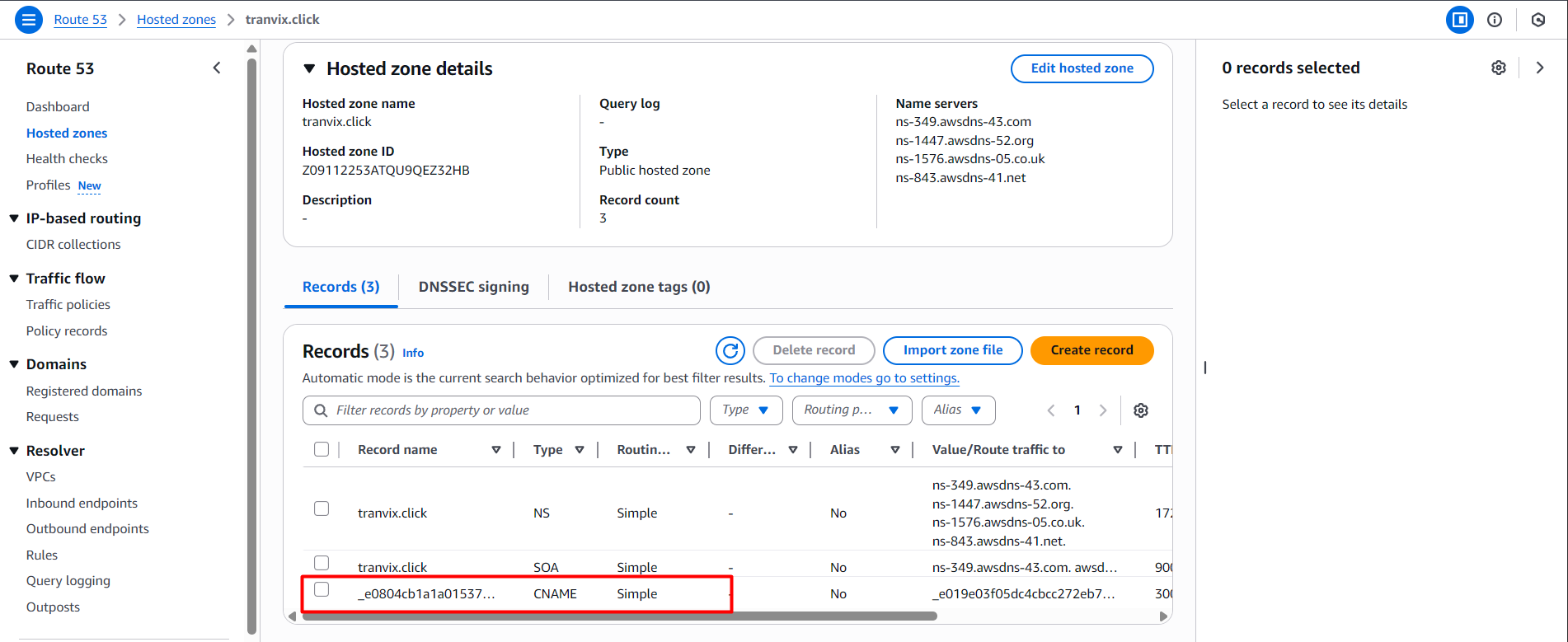The width and height of the screenshot is (1568, 642).
Task: Collapse the Route 53 side navigation
Action: tap(217, 68)
